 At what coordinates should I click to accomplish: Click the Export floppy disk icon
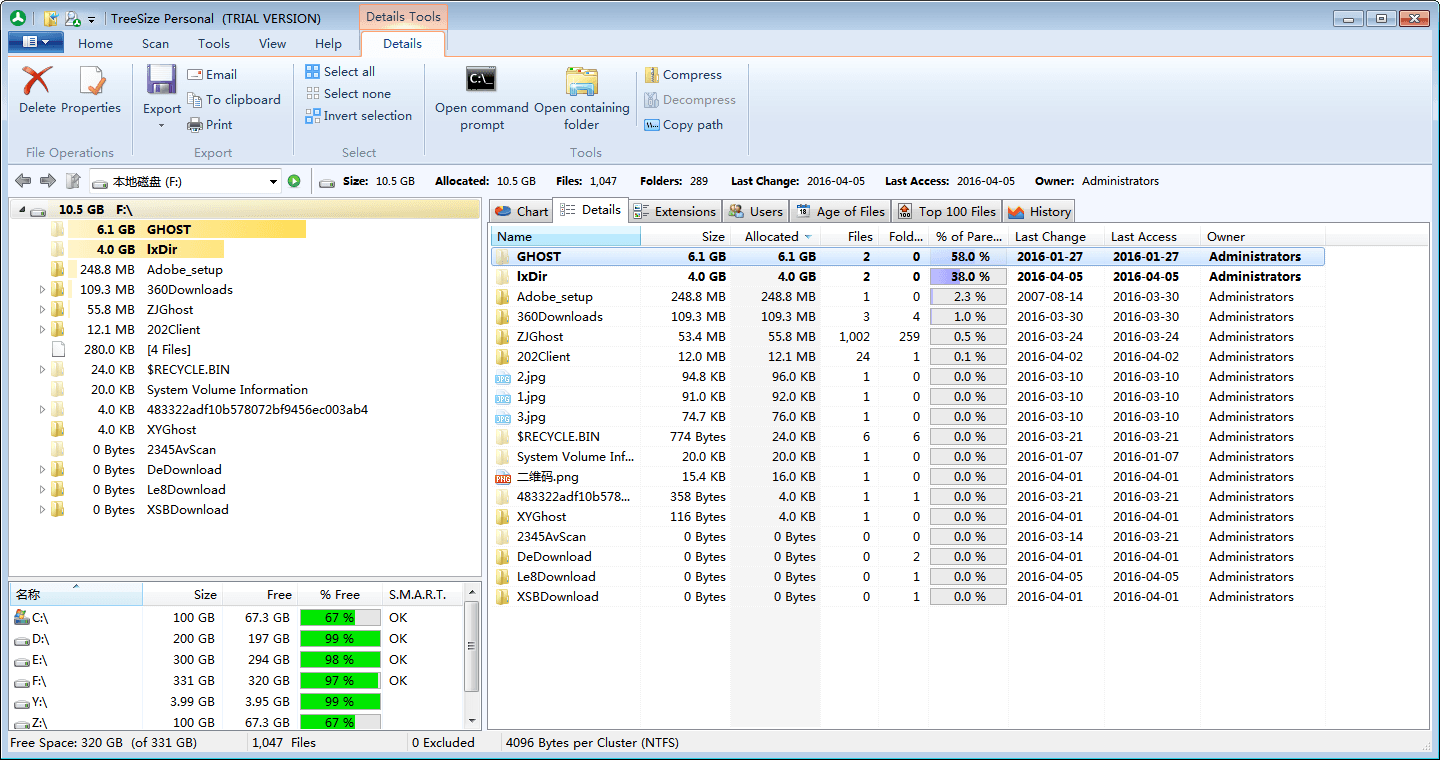coord(161,80)
